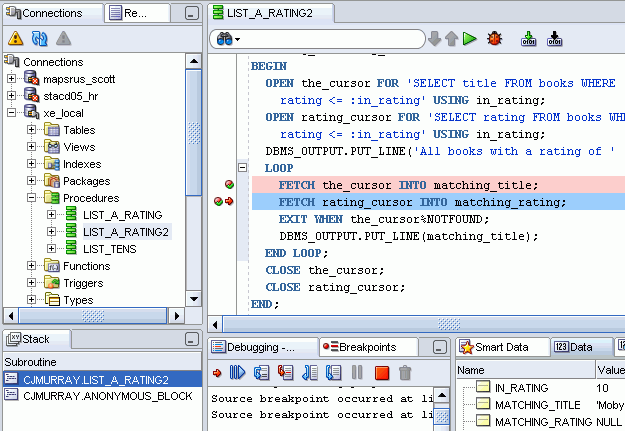This screenshot has width=625, height=431.
Task: Click the Step Over debug icon
Action: point(261,373)
